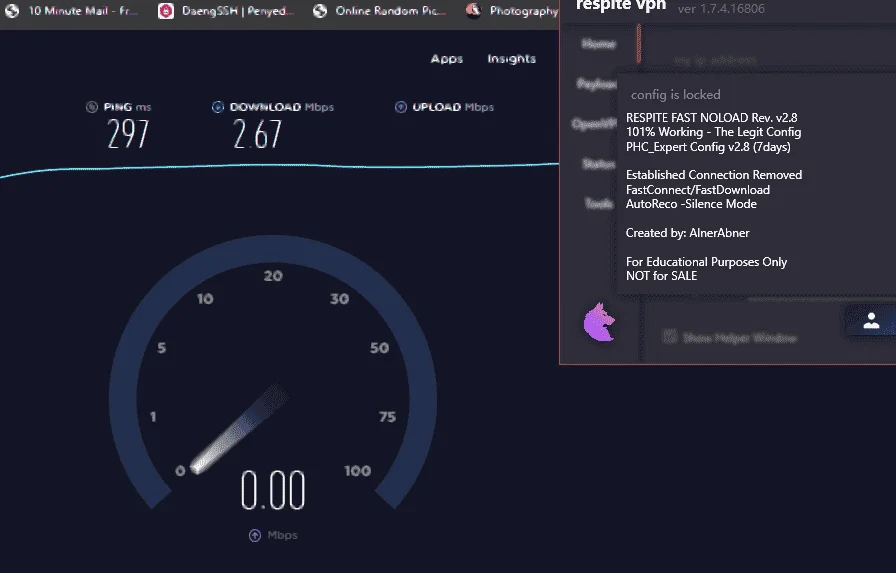The width and height of the screenshot is (896, 573).
Task: Open the OpenVPN section in respite vpn
Action: pos(595,124)
